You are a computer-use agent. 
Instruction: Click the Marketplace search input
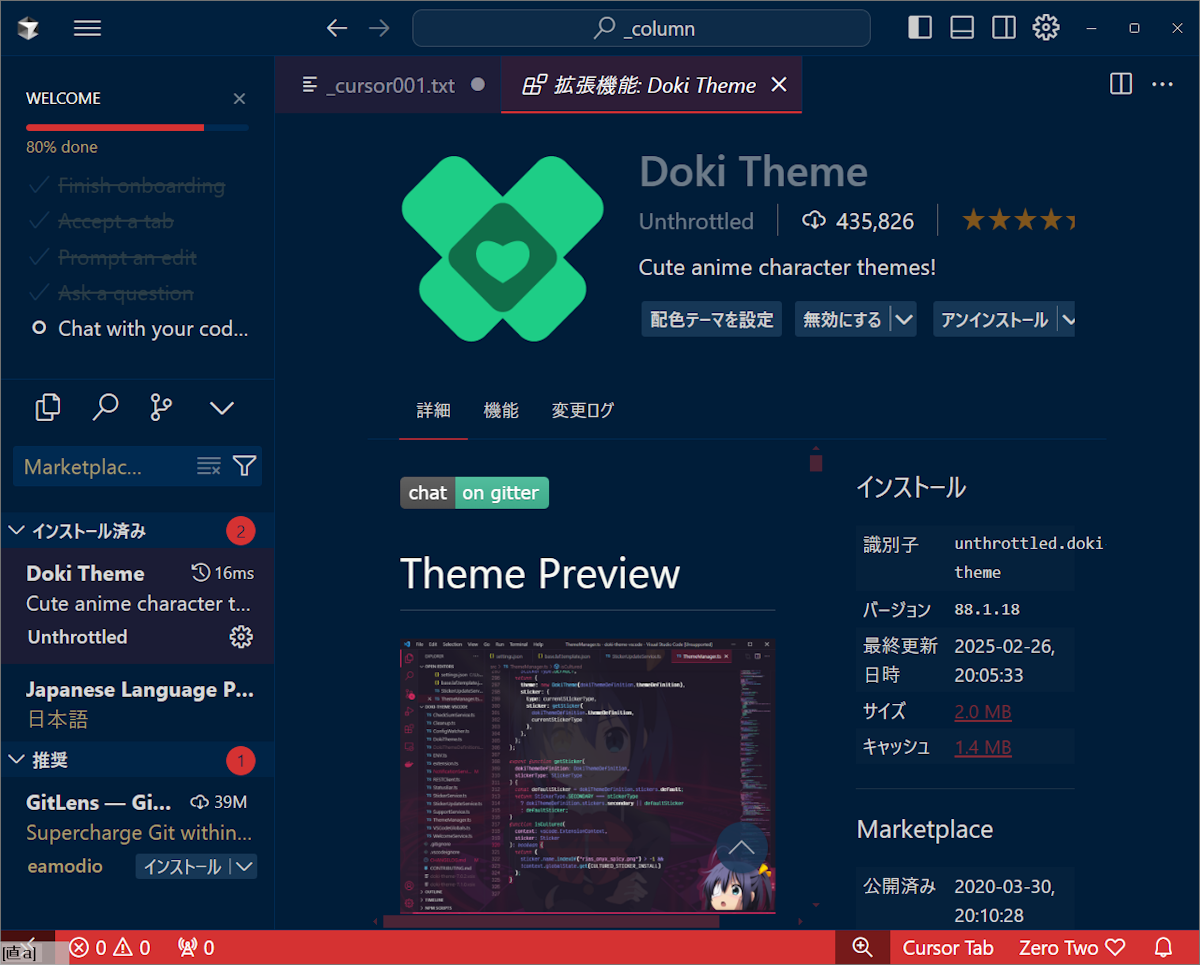pos(103,467)
